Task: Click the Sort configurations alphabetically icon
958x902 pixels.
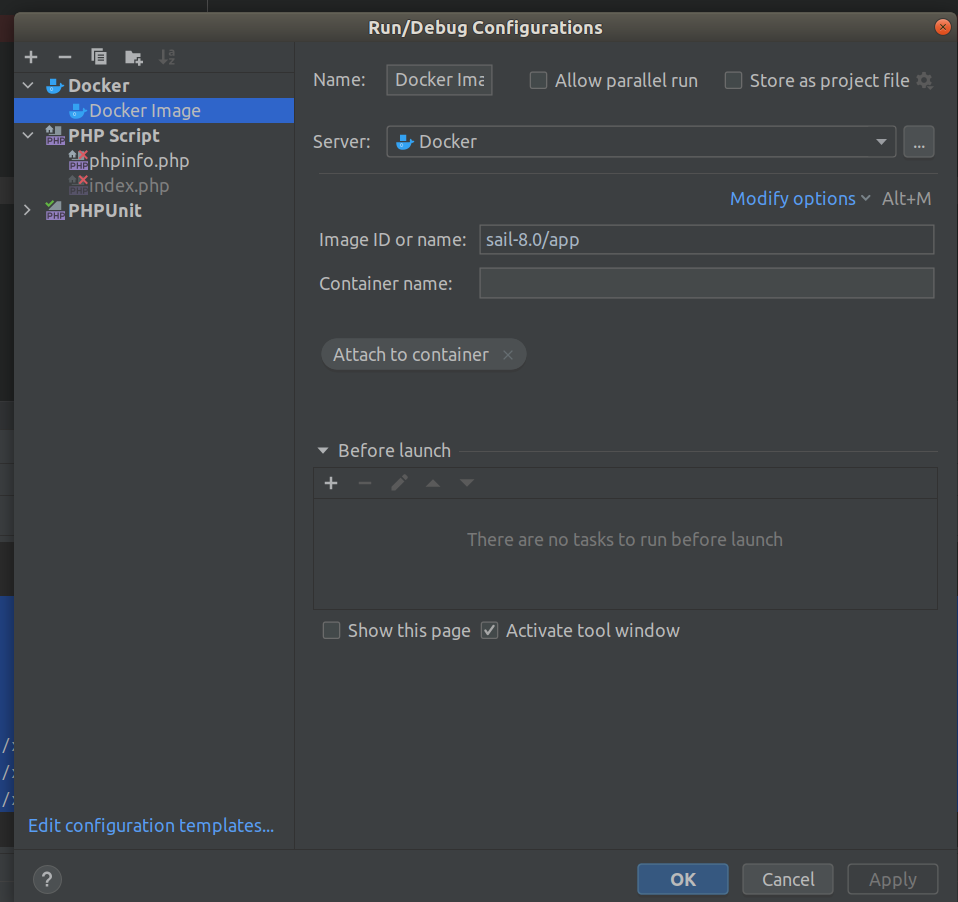Action: point(167,57)
